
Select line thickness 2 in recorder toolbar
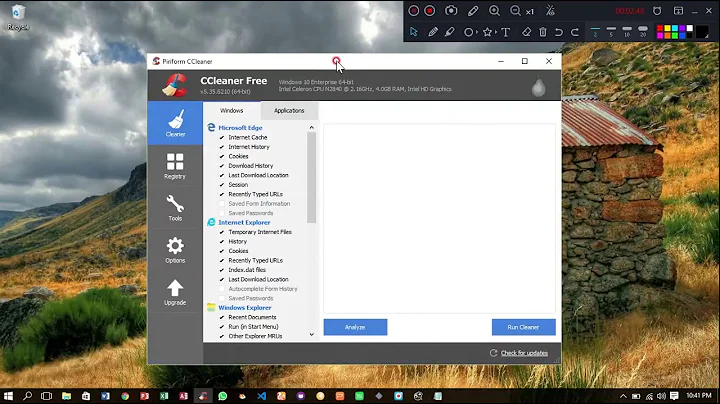click(595, 32)
